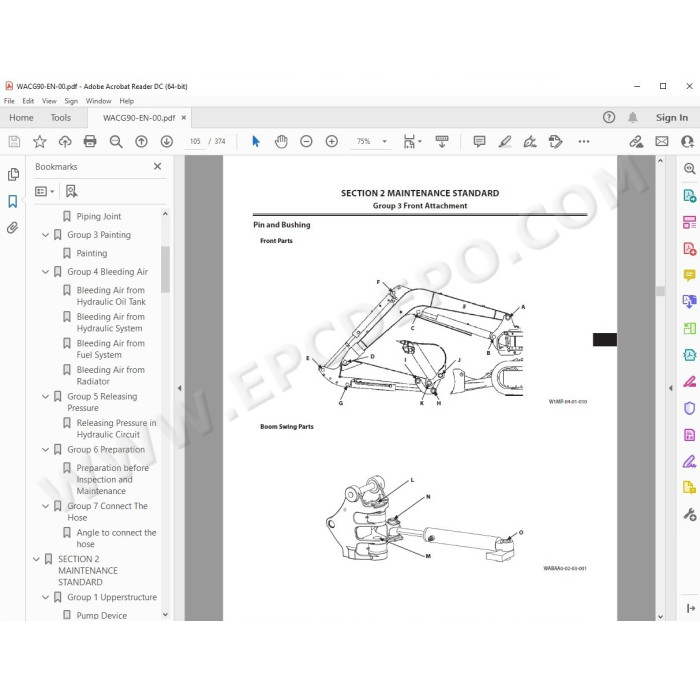
Task: Collapse Group 7 Connect The Hose bookmark
Action: coord(45,506)
